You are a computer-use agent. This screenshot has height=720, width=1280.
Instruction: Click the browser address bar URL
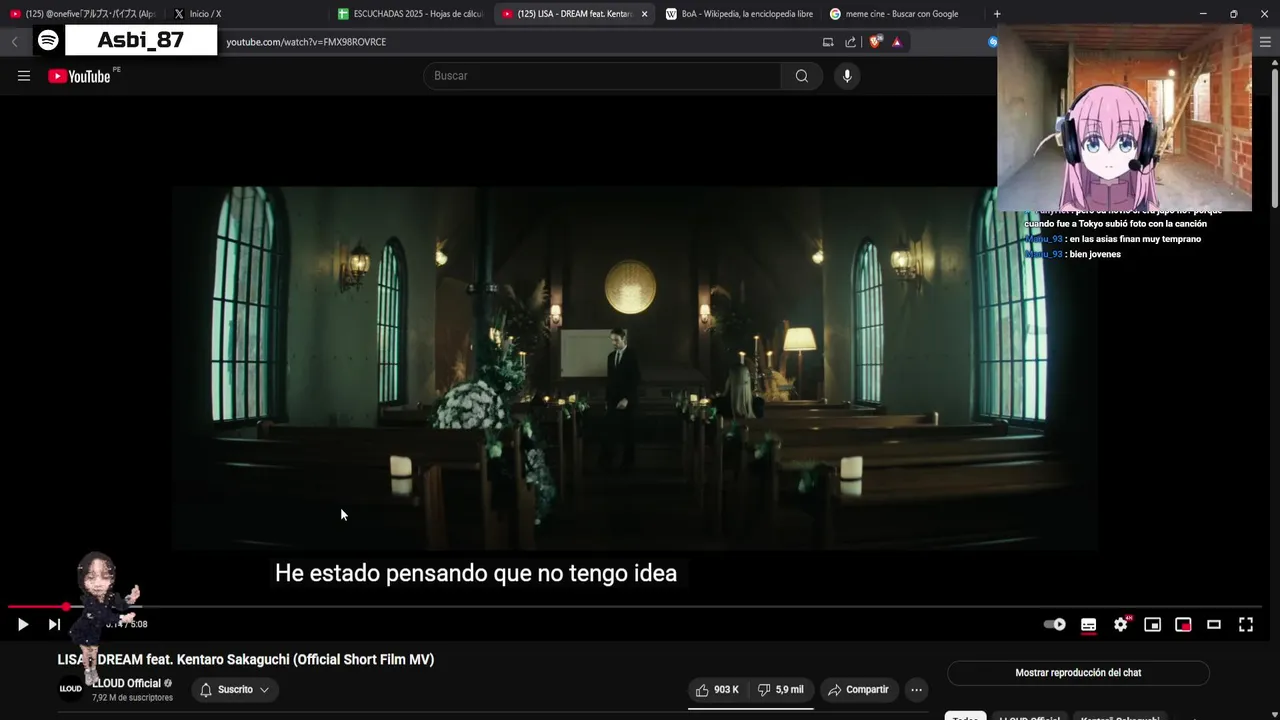pos(306,42)
